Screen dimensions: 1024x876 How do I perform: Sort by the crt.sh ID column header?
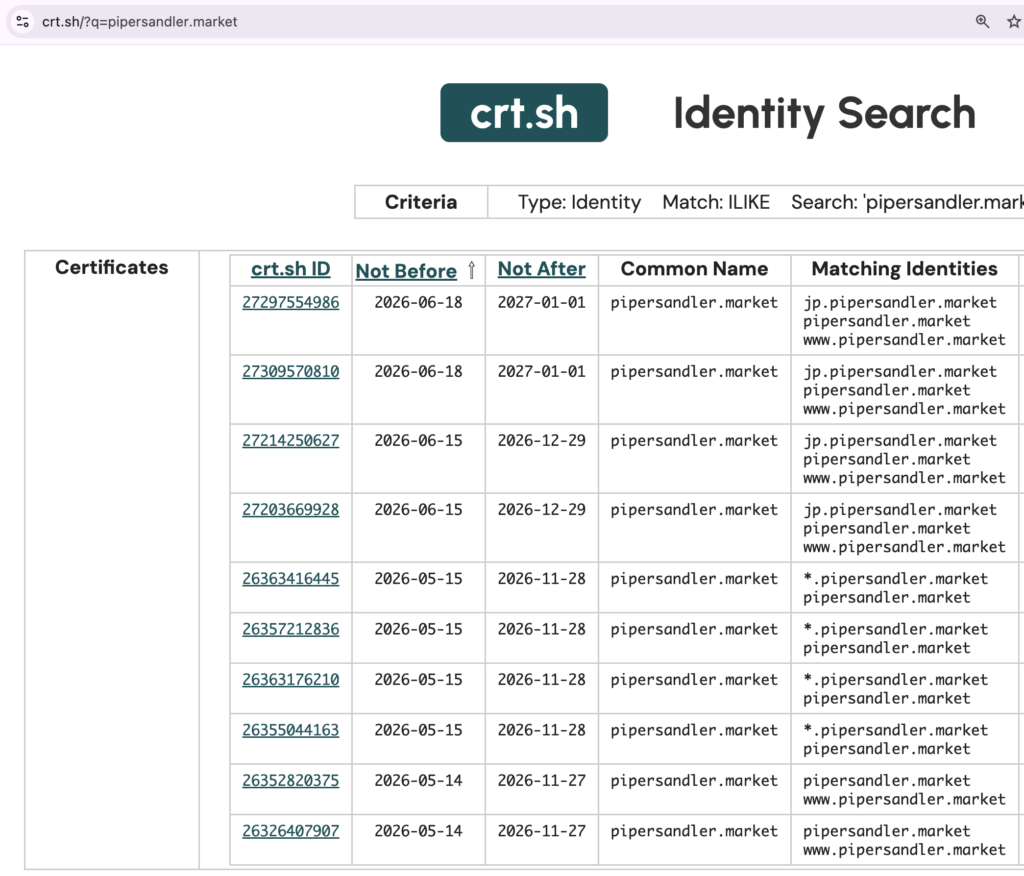291,269
